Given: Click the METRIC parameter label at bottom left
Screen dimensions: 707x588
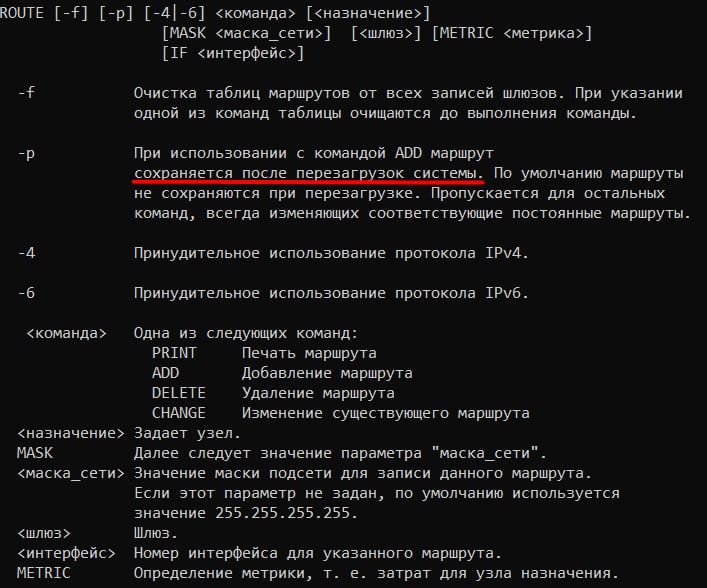Looking at the screenshot, I should tap(44, 573).
